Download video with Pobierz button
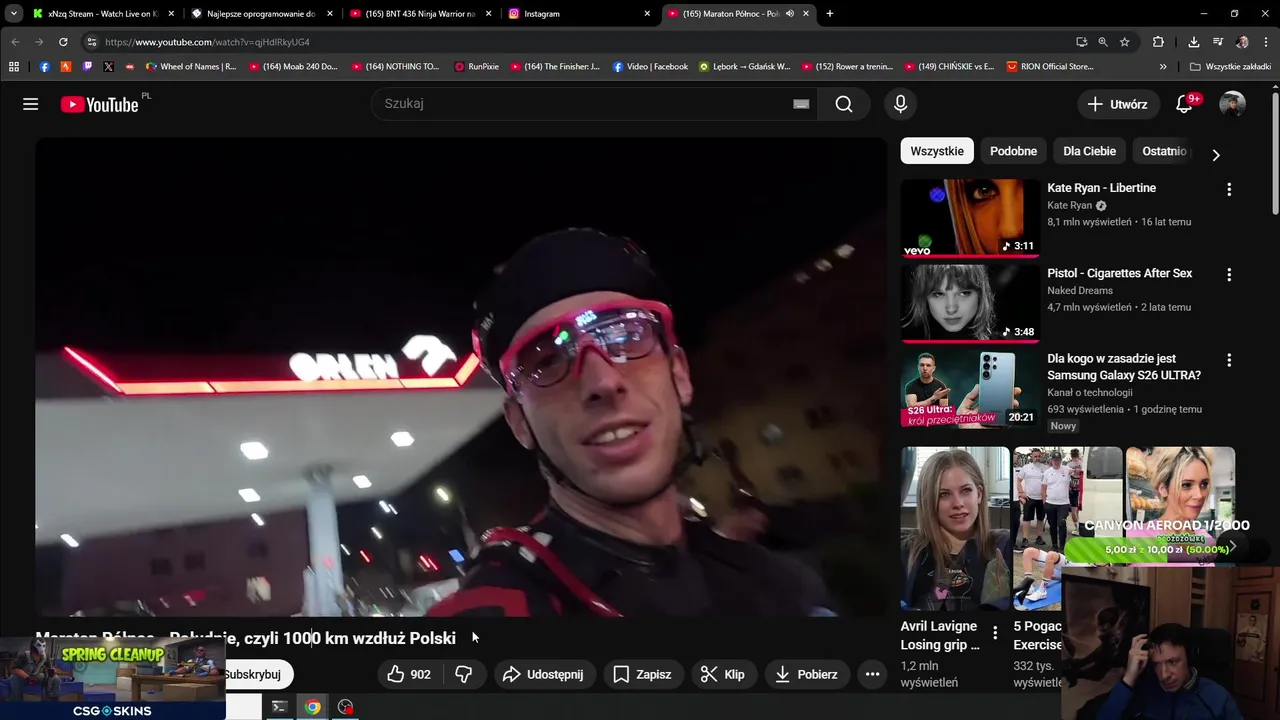Screen dimensions: 1280x720 806,674
